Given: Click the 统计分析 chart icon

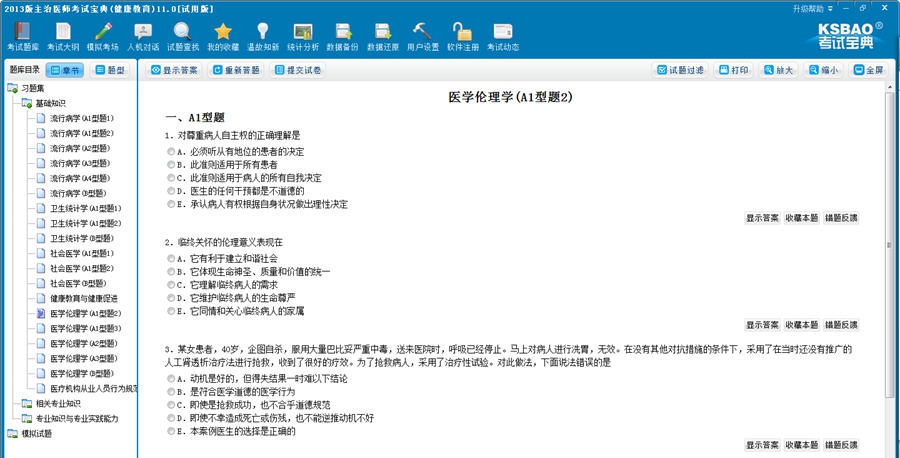Looking at the screenshot, I should [x=303, y=37].
